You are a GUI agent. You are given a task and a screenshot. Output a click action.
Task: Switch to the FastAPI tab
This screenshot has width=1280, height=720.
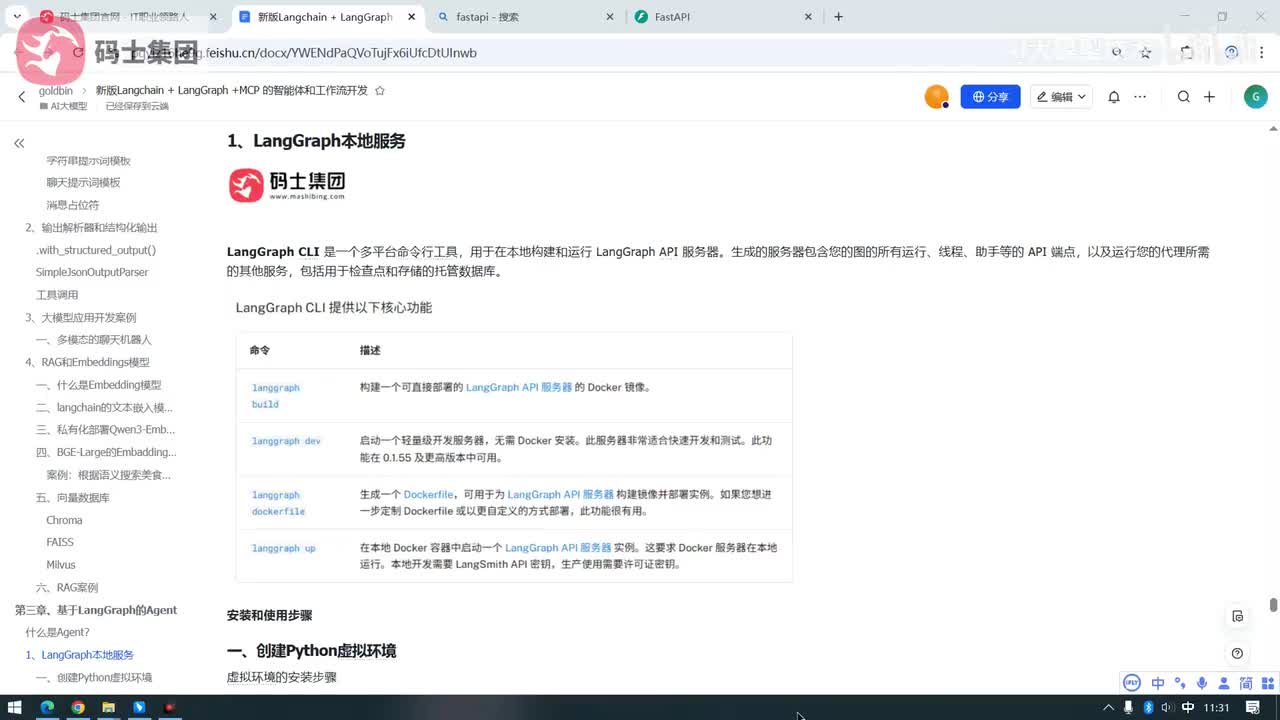(725, 17)
